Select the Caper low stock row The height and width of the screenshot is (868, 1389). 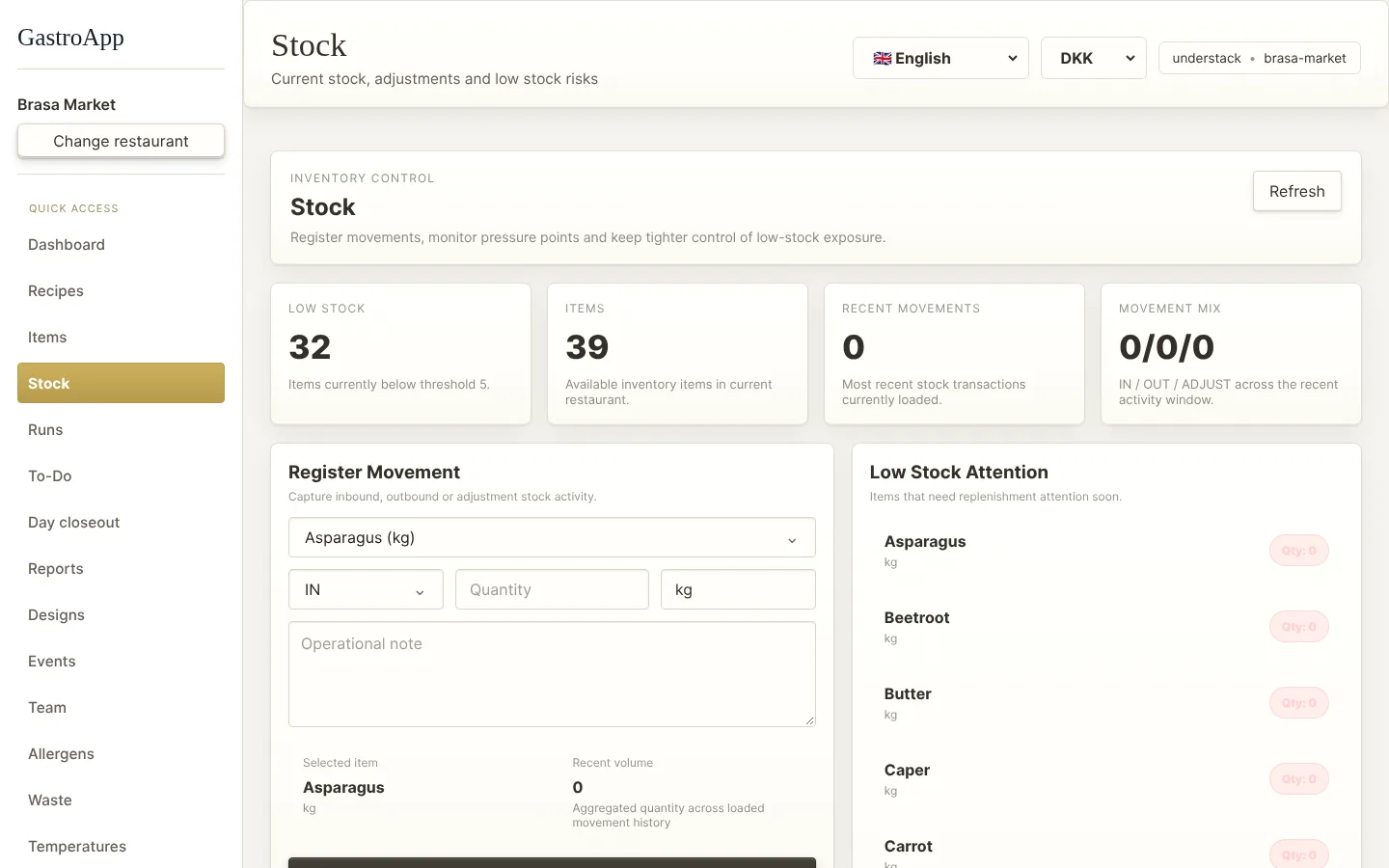point(1106,779)
